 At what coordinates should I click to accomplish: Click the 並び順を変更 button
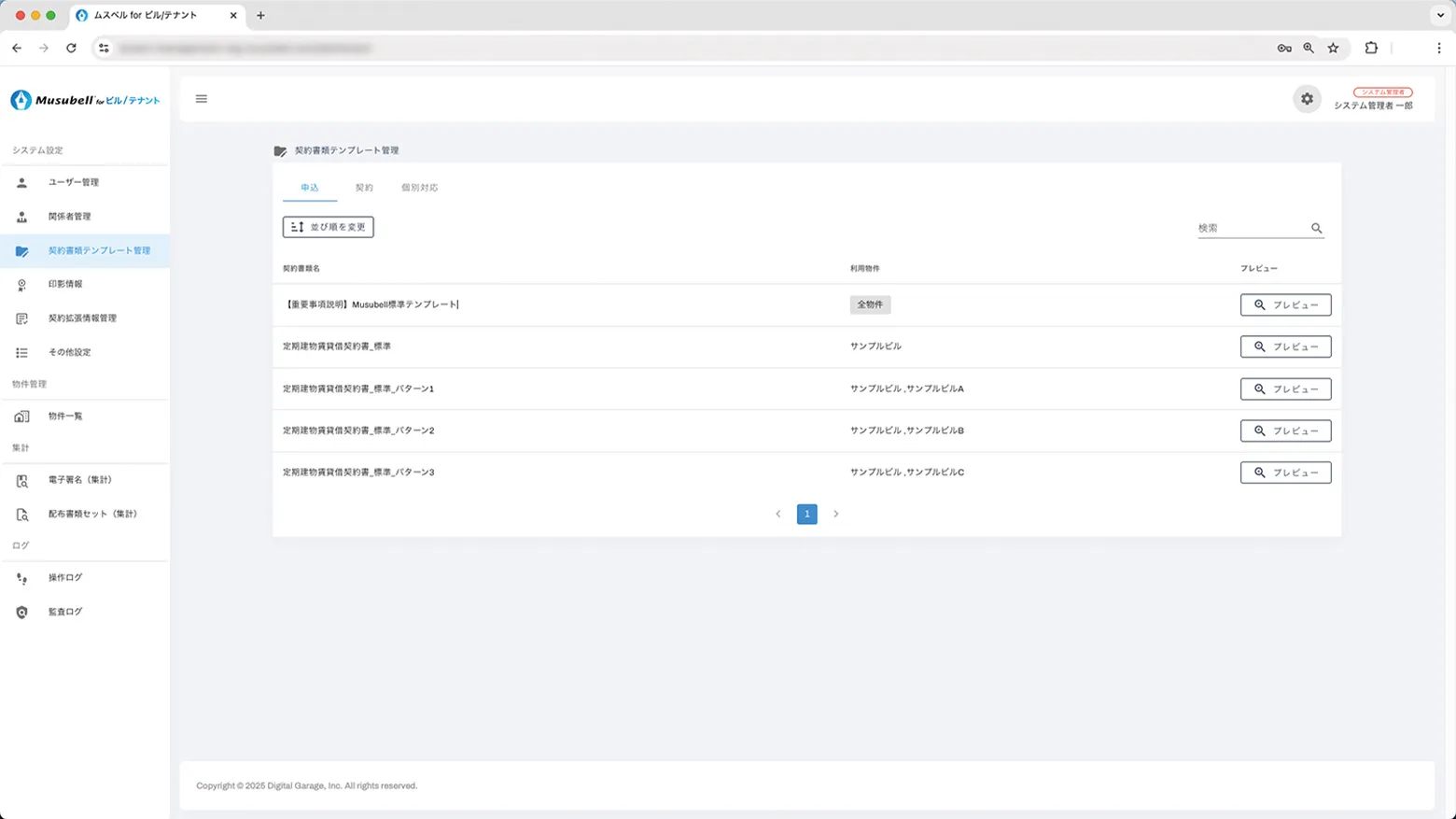[328, 227]
